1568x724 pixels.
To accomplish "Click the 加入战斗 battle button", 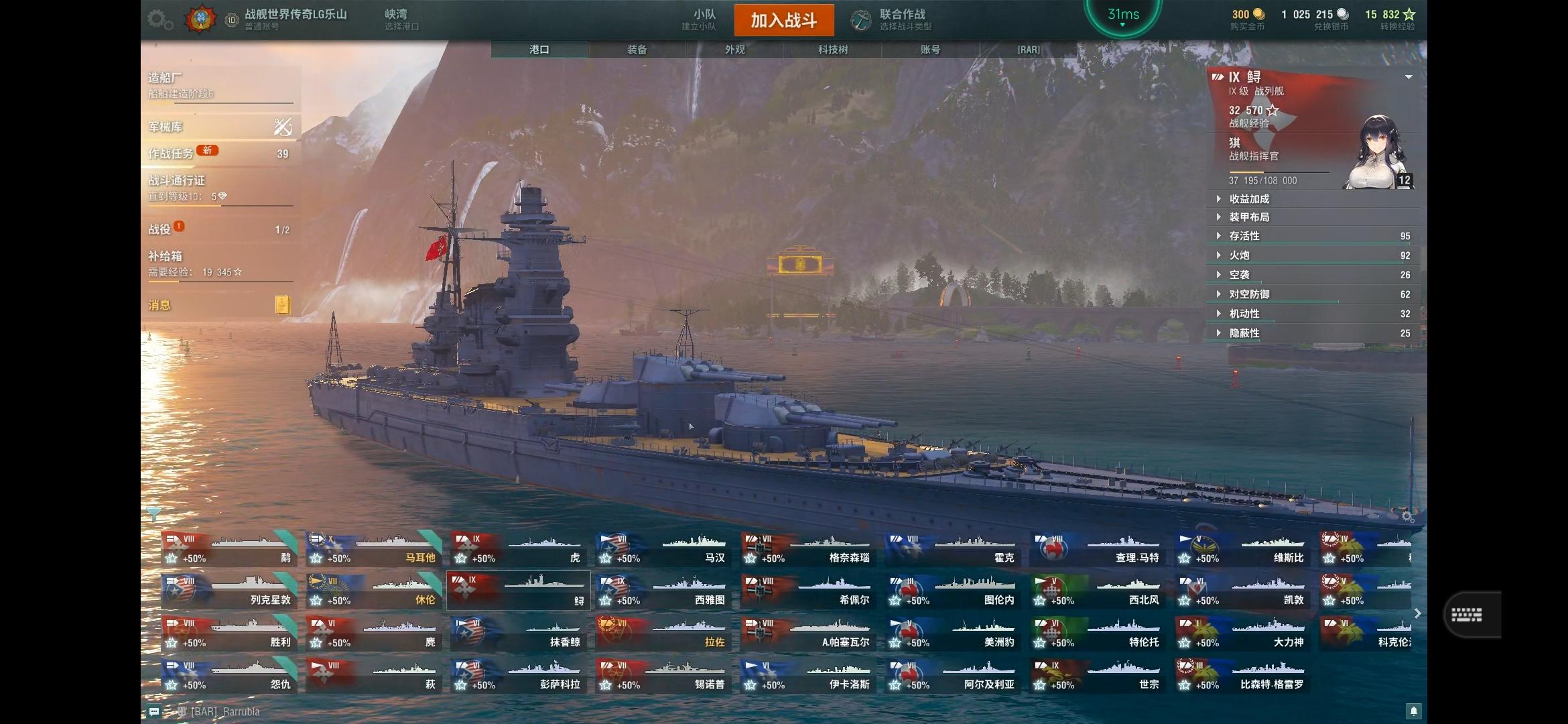I will [x=784, y=20].
